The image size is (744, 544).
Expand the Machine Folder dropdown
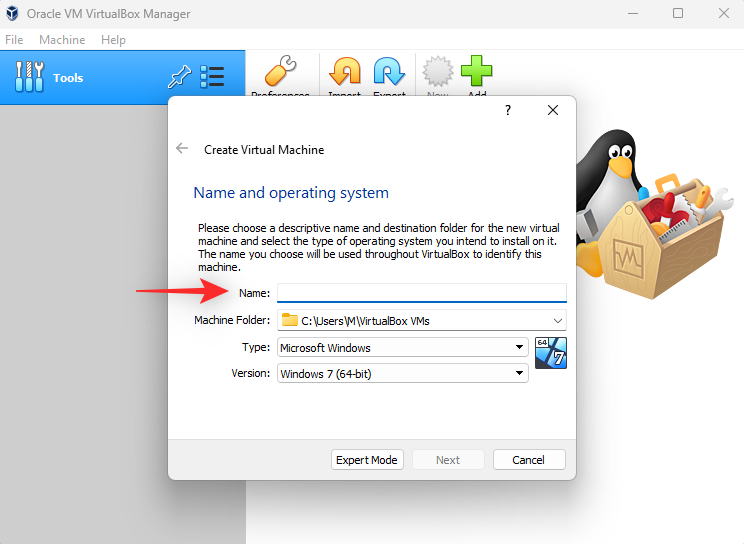558,321
